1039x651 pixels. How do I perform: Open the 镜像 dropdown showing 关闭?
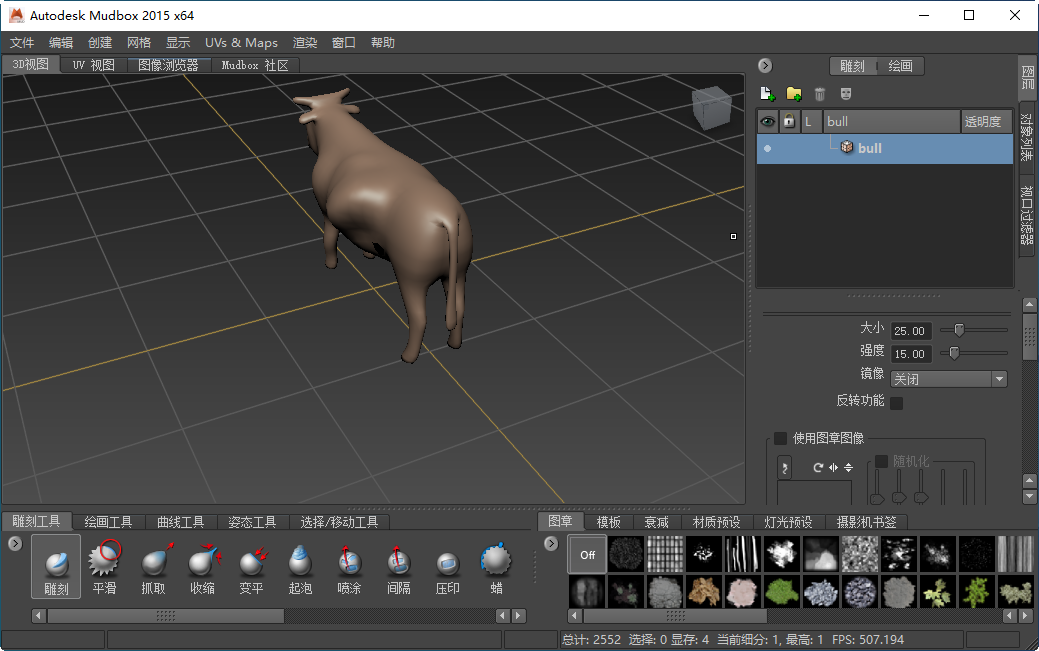[x=948, y=379]
